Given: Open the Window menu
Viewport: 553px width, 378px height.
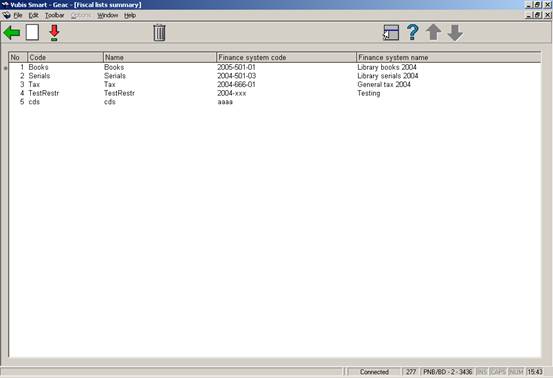Looking at the screenshot, I should tap(108, 15).
